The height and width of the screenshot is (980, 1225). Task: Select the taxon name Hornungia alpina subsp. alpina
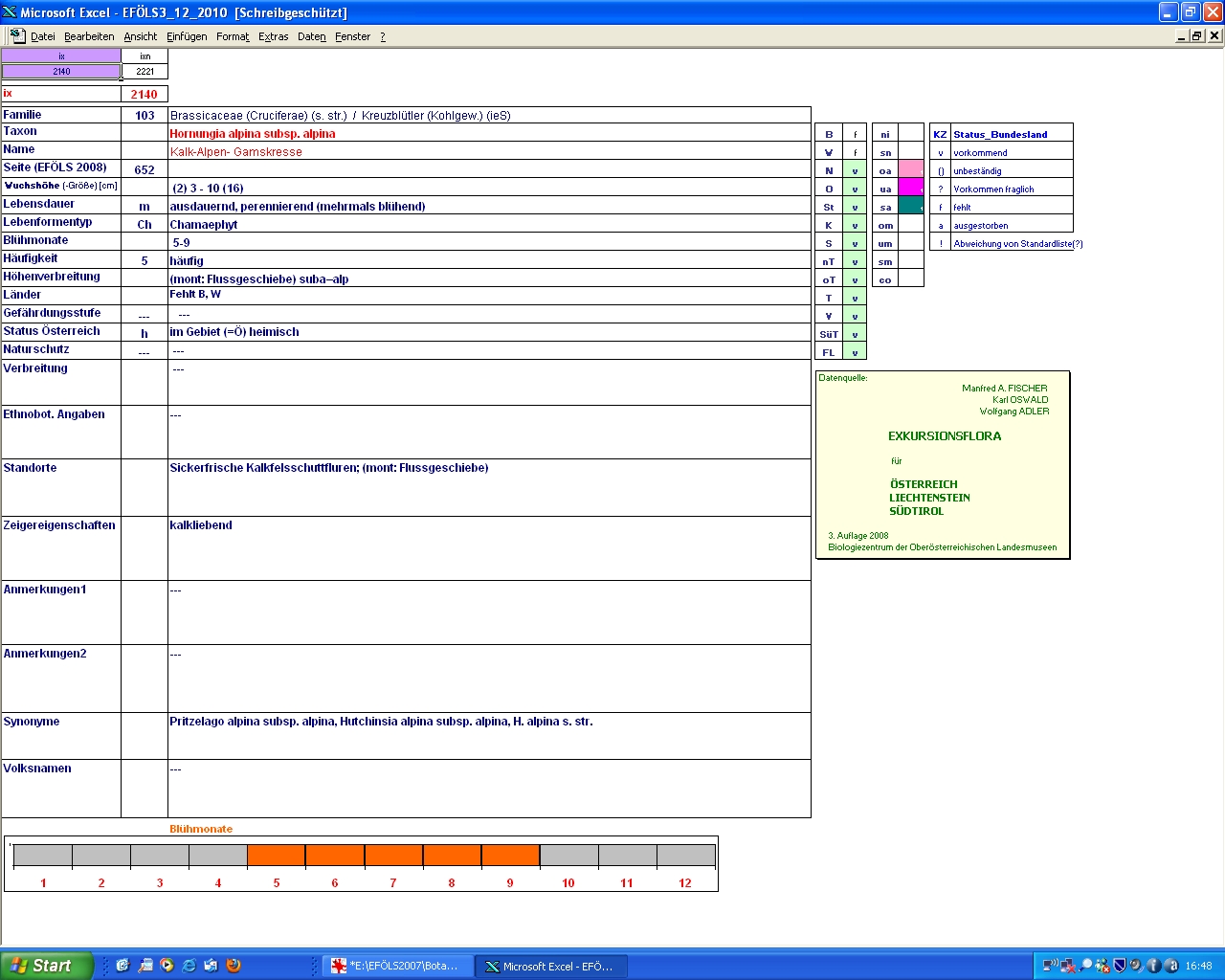(253, 133)
